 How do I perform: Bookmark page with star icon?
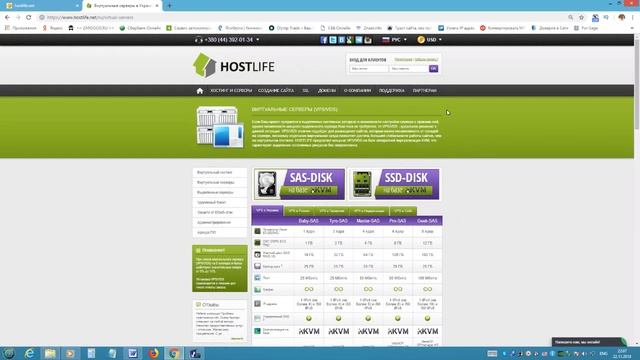(581, 17)
